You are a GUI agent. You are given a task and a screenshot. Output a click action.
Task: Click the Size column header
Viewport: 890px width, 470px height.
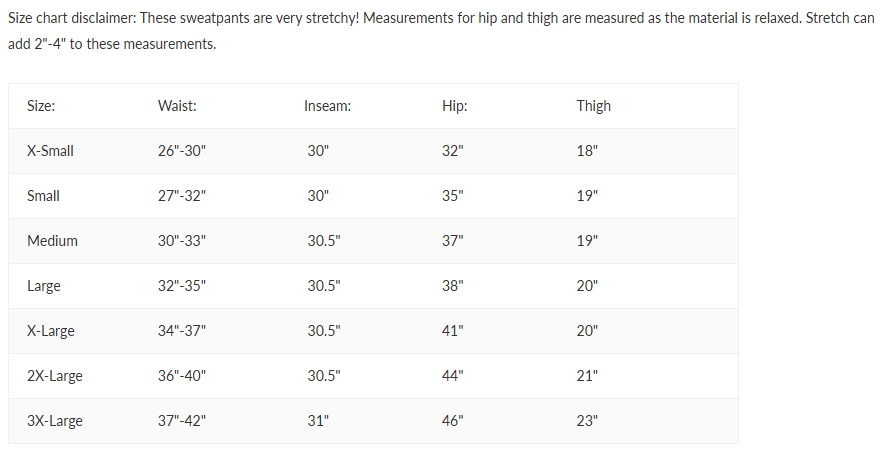tap(41, 106)
